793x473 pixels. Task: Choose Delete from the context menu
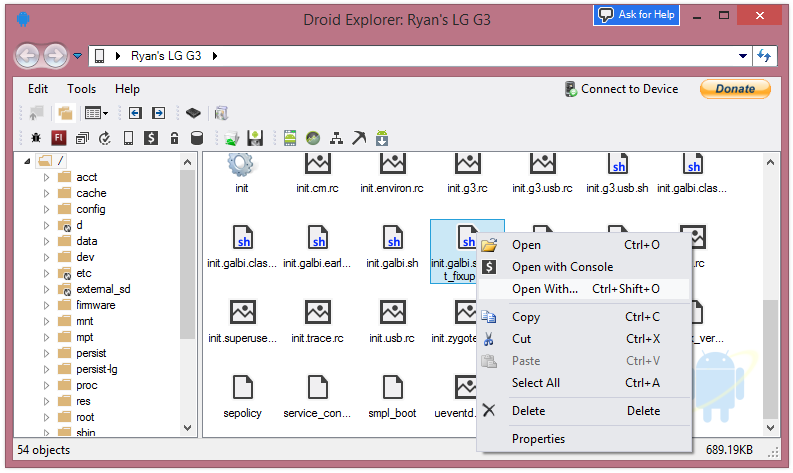pos(584,411)
